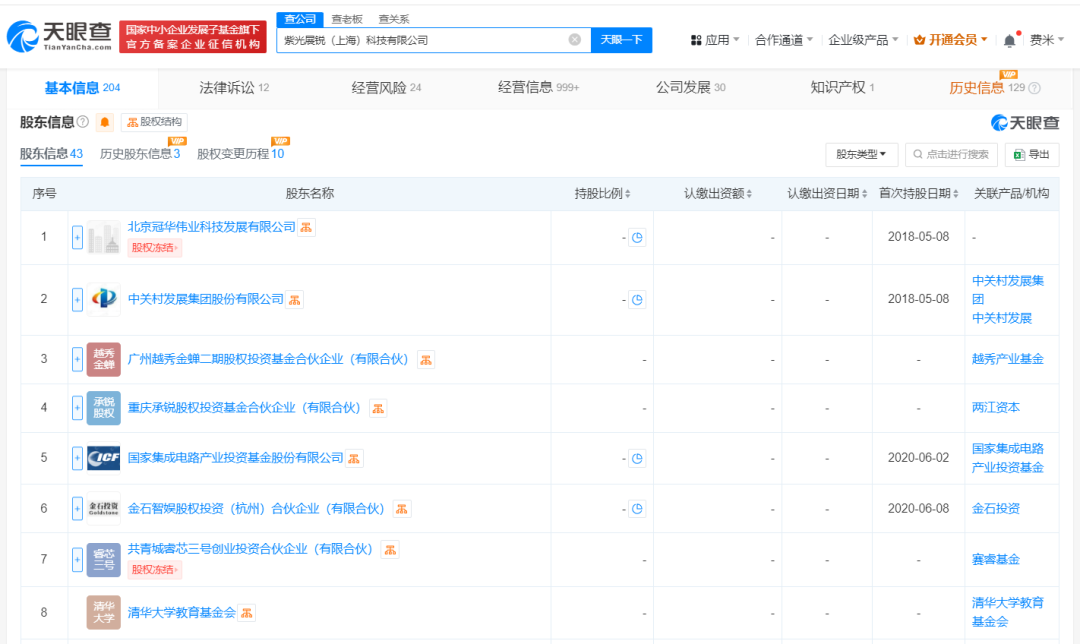Image resolution: width=1080 pixels, height=644 pixels.
Task: Open the 股东类型 dropdown filter
Action: click(861, 154)
